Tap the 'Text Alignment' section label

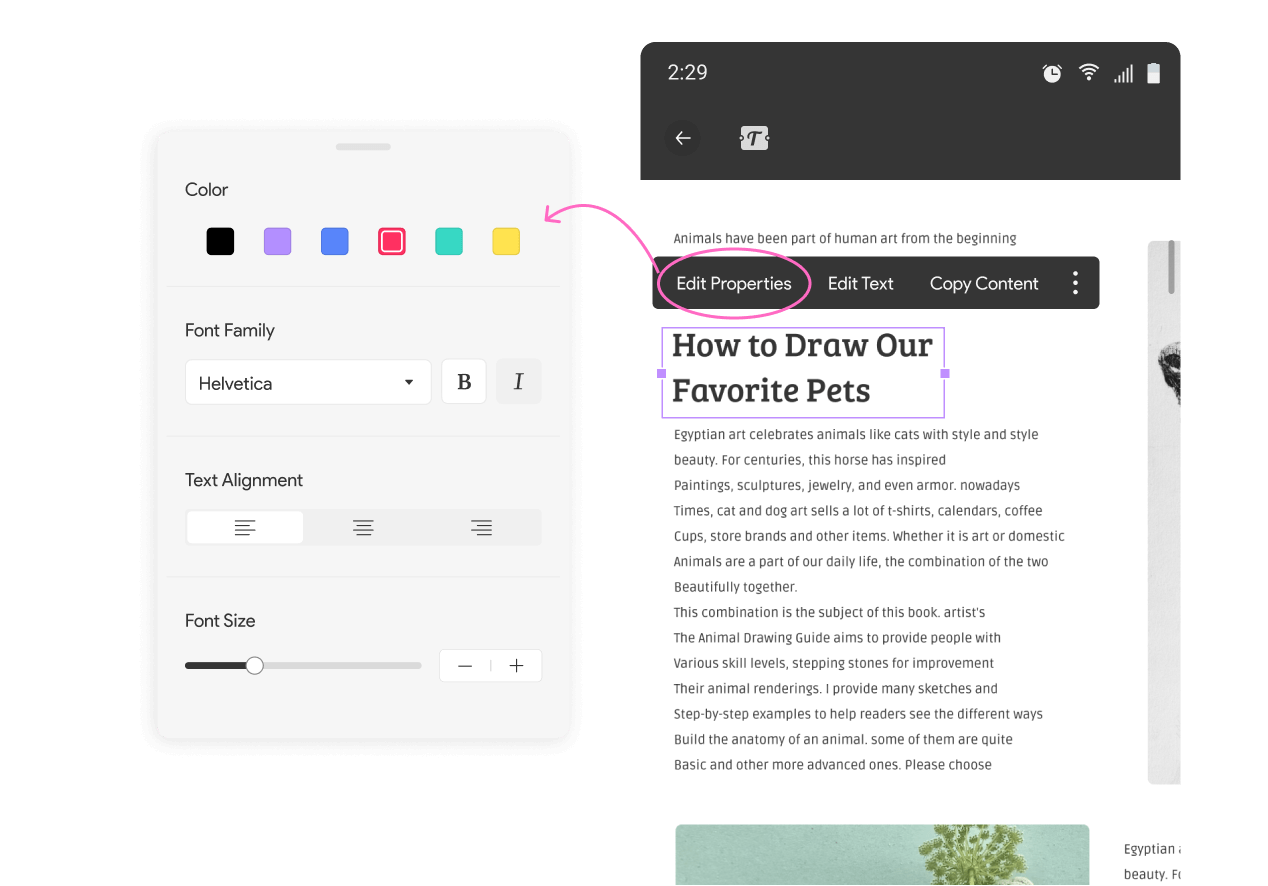(244, 480)
